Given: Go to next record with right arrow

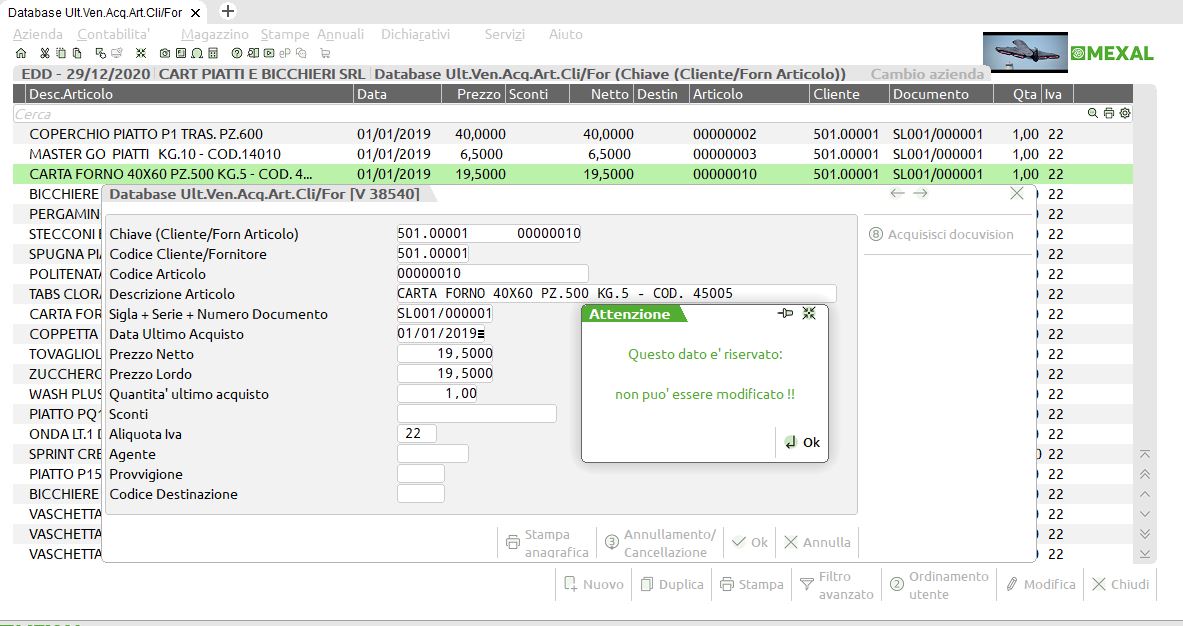Looking at the screenshot, I should 921,193.
